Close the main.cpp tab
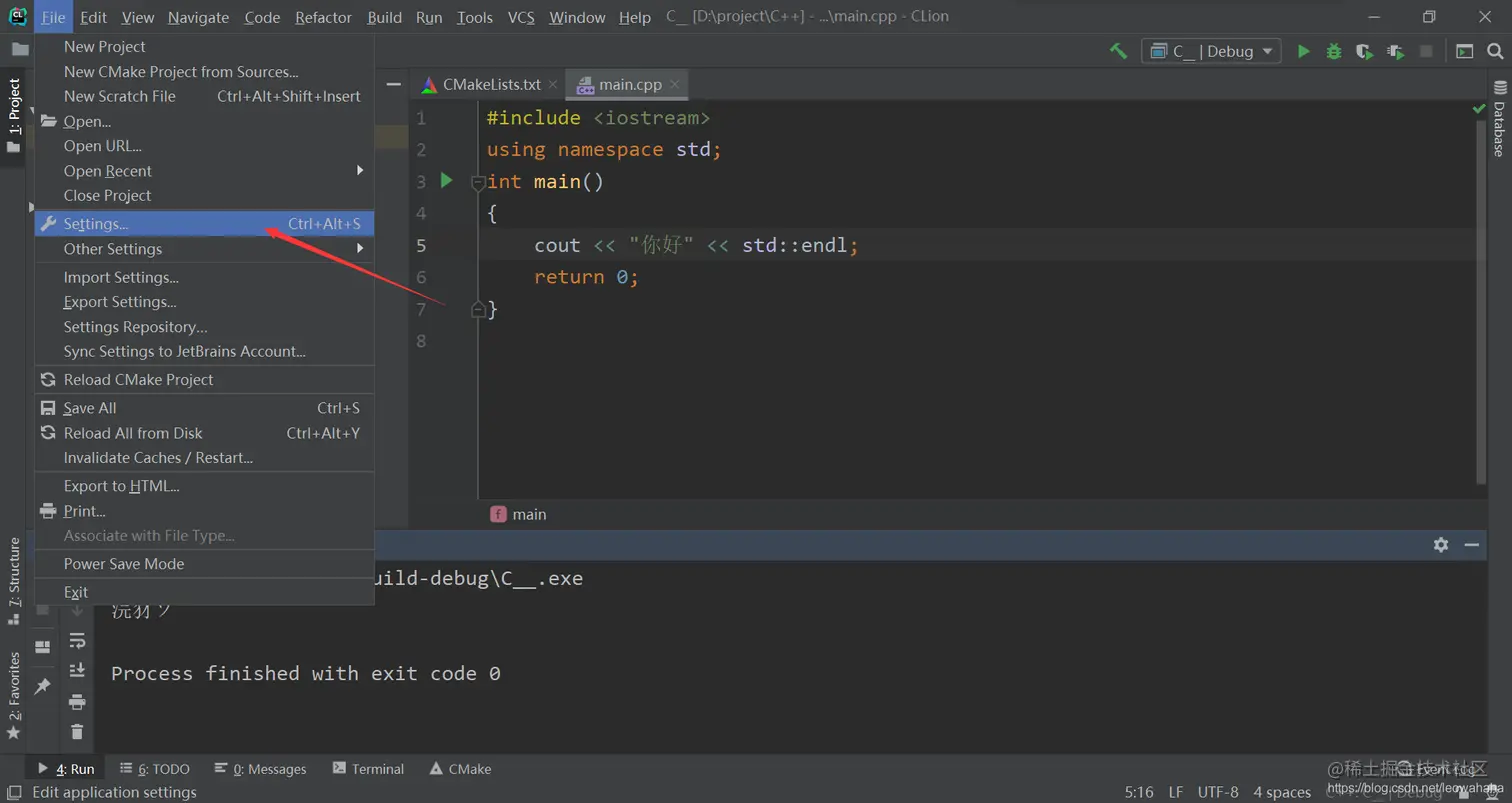The width and height of the screenshot is (1512, 803). tap(676, 85)
